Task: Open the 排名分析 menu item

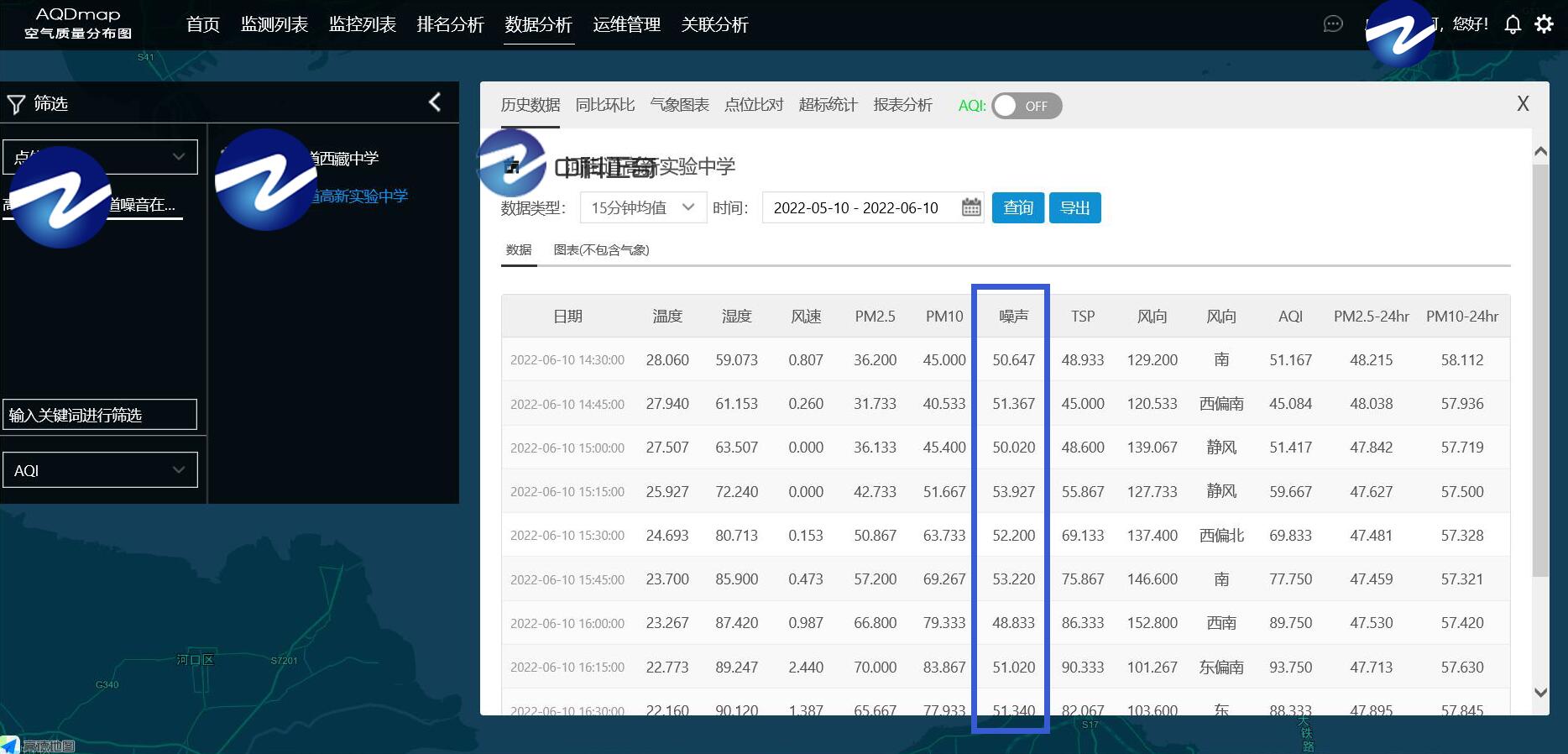Action: coord(450,24)
